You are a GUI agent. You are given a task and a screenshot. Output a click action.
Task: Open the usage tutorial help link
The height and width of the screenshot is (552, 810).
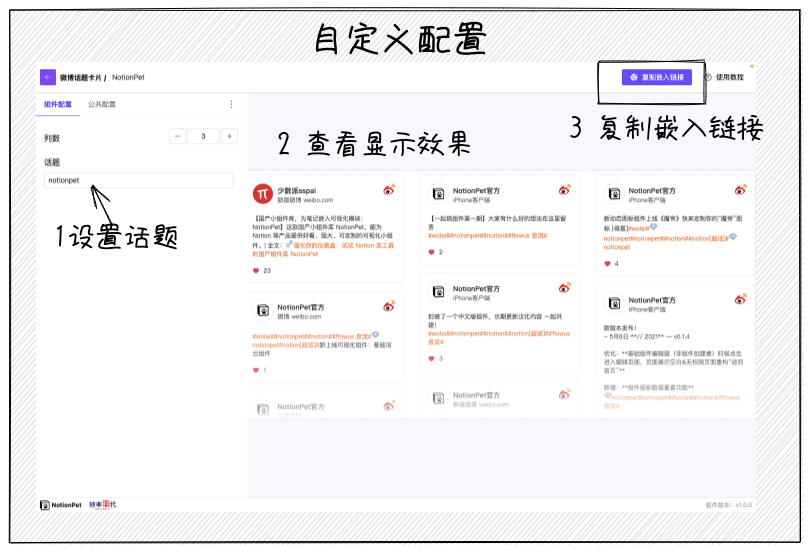[x=724, y=77]
